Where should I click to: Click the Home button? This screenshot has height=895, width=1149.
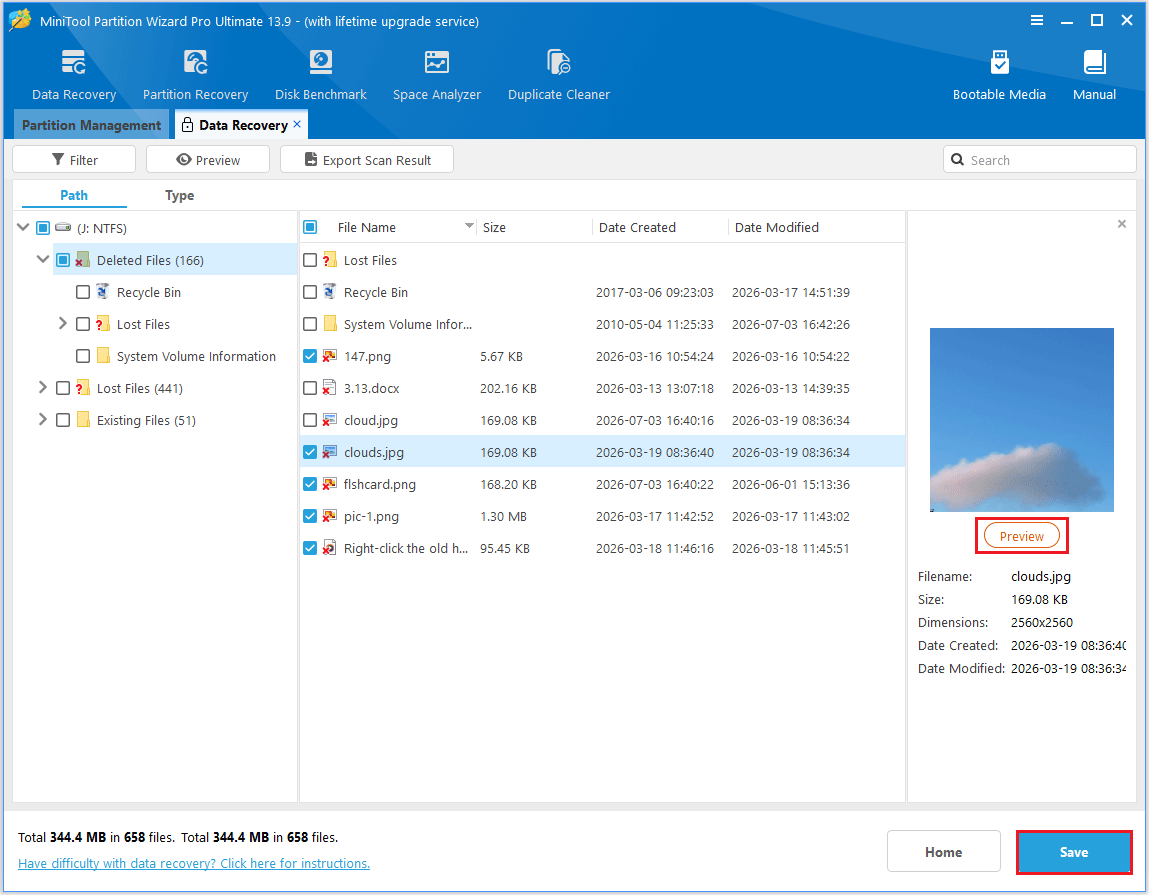coord(943,852)
